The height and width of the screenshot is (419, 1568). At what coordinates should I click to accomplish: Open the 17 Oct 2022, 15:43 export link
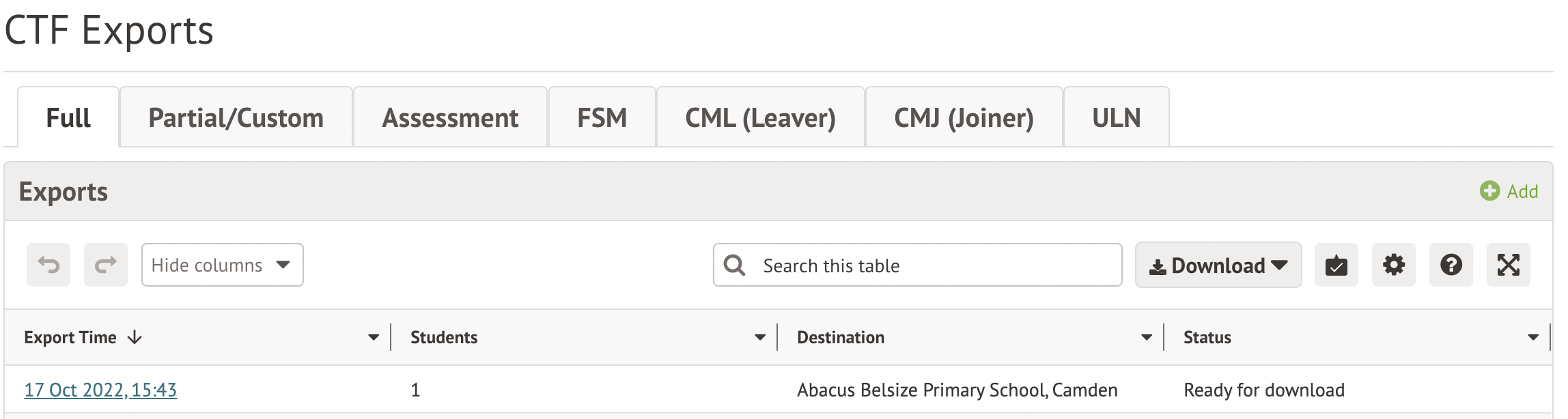coord(100,390)
